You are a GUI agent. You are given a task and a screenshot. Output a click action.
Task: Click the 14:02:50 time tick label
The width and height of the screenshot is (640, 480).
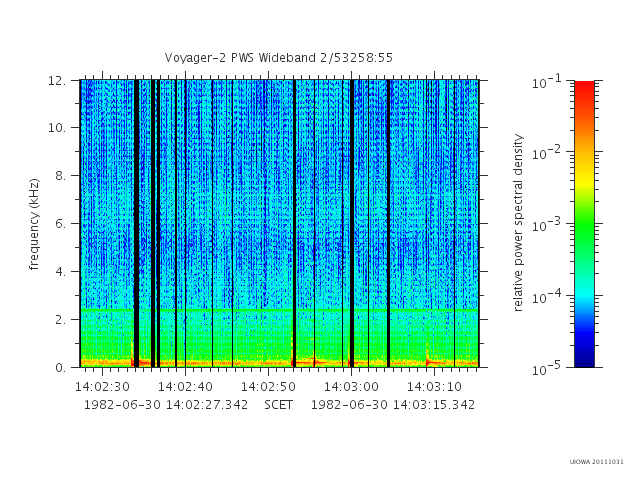(x=268, y=387)
